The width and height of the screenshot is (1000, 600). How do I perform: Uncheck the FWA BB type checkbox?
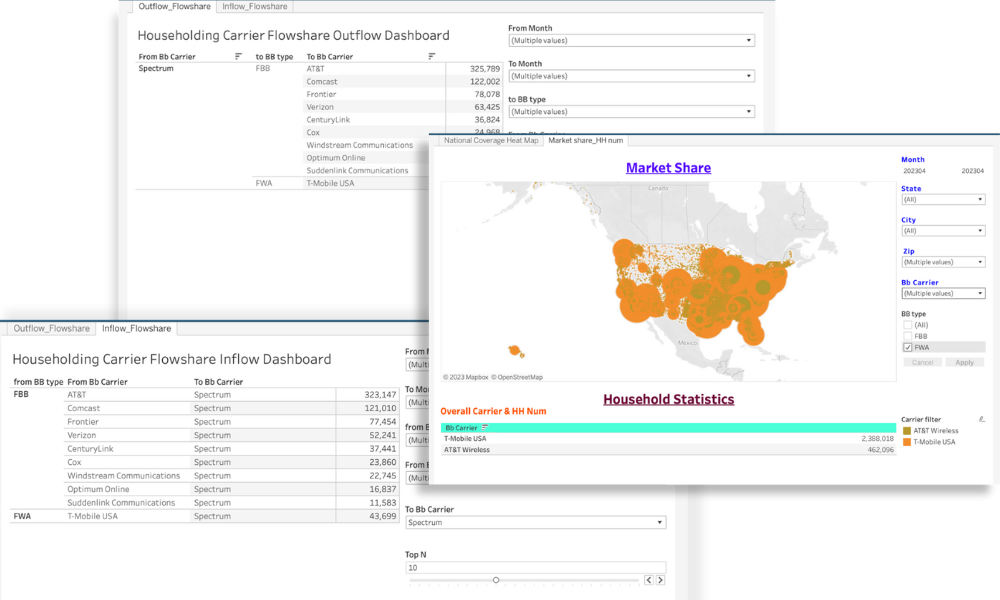click(908, 348)
